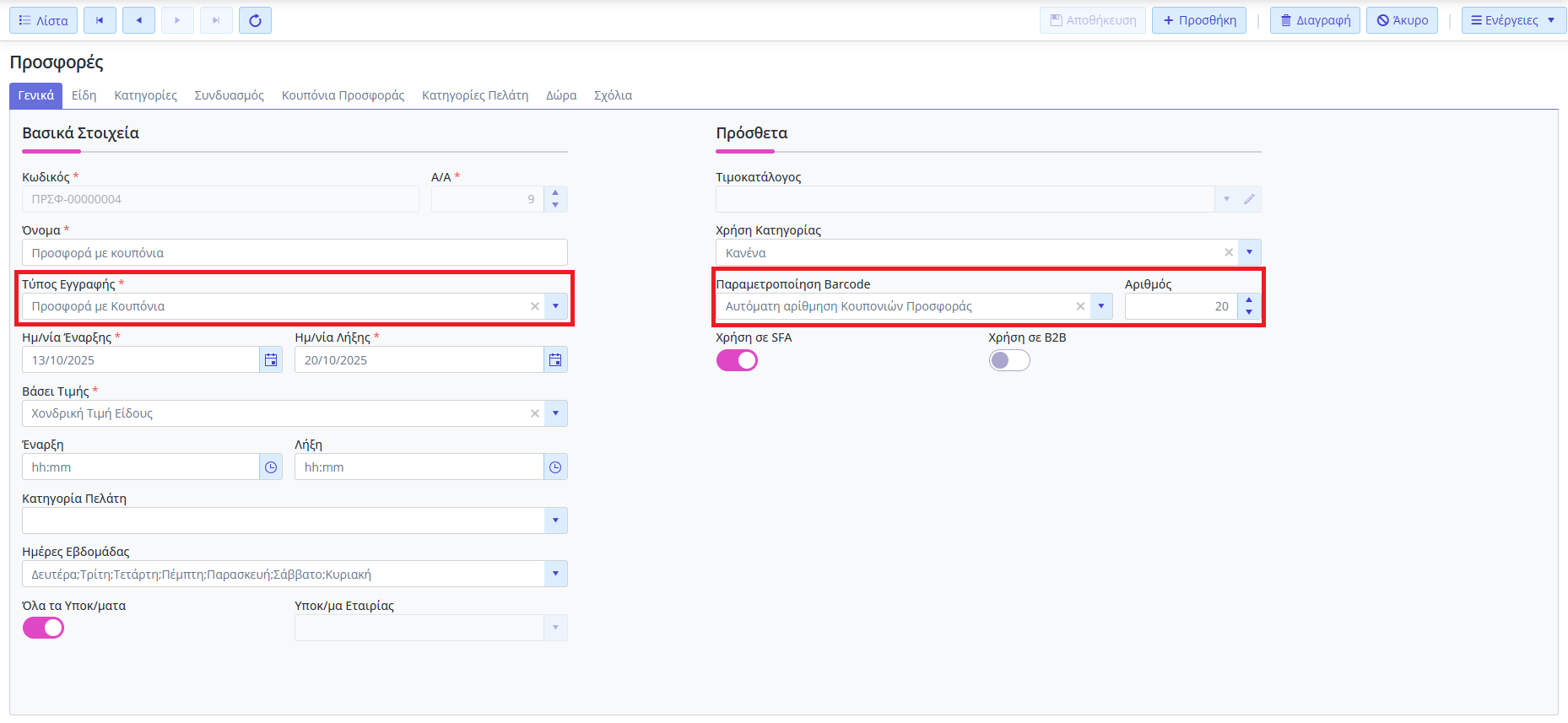Switch to the Κουπόνια Προσφοράς tab
The height and width of the screenshot is (723, 1568).
click(343, 95)
